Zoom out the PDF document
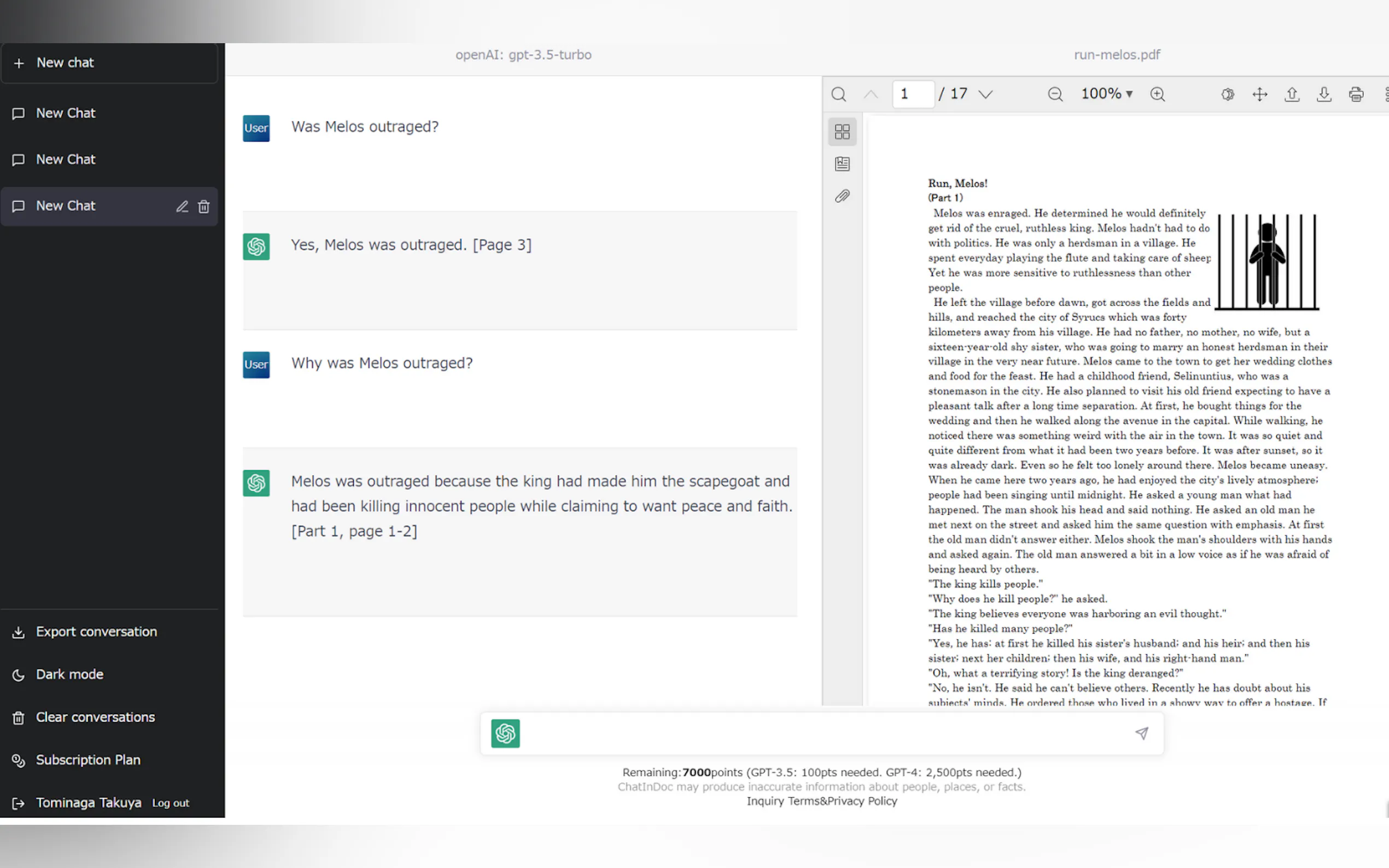 (x=1055, y=94)
